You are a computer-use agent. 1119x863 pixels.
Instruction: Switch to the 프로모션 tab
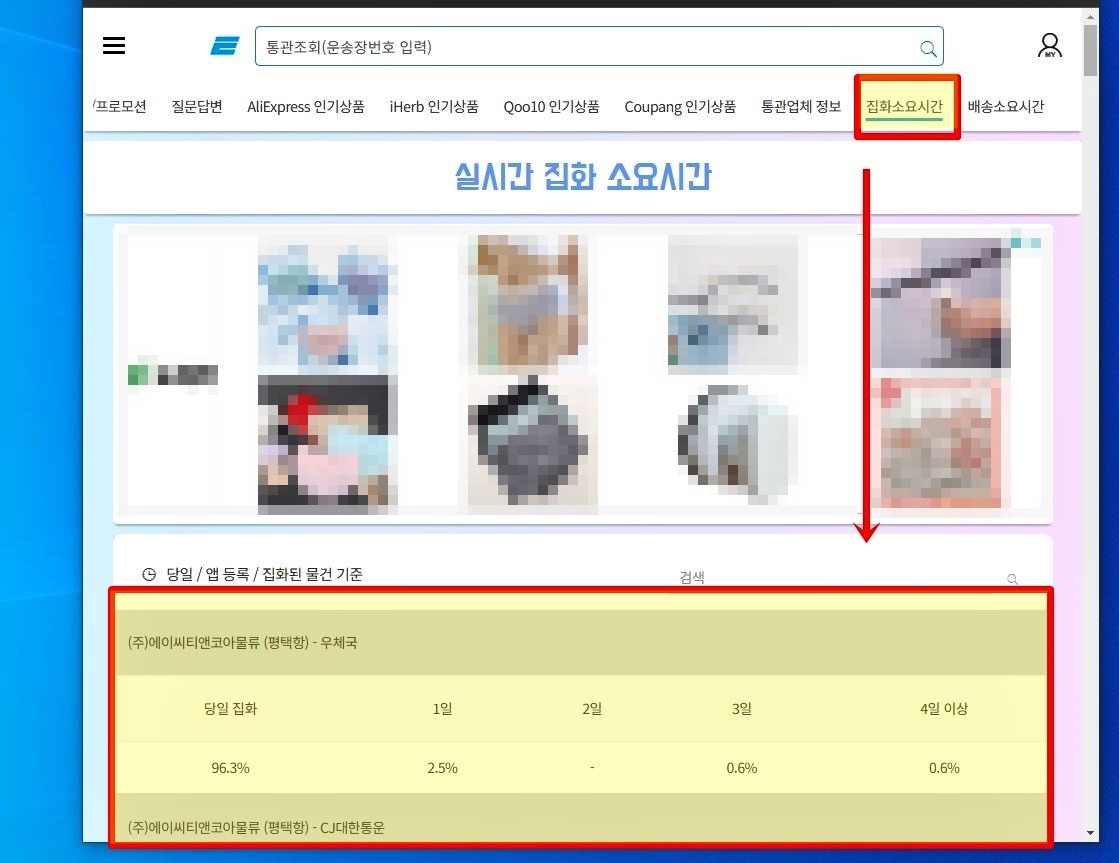click(x=119, y=106)
